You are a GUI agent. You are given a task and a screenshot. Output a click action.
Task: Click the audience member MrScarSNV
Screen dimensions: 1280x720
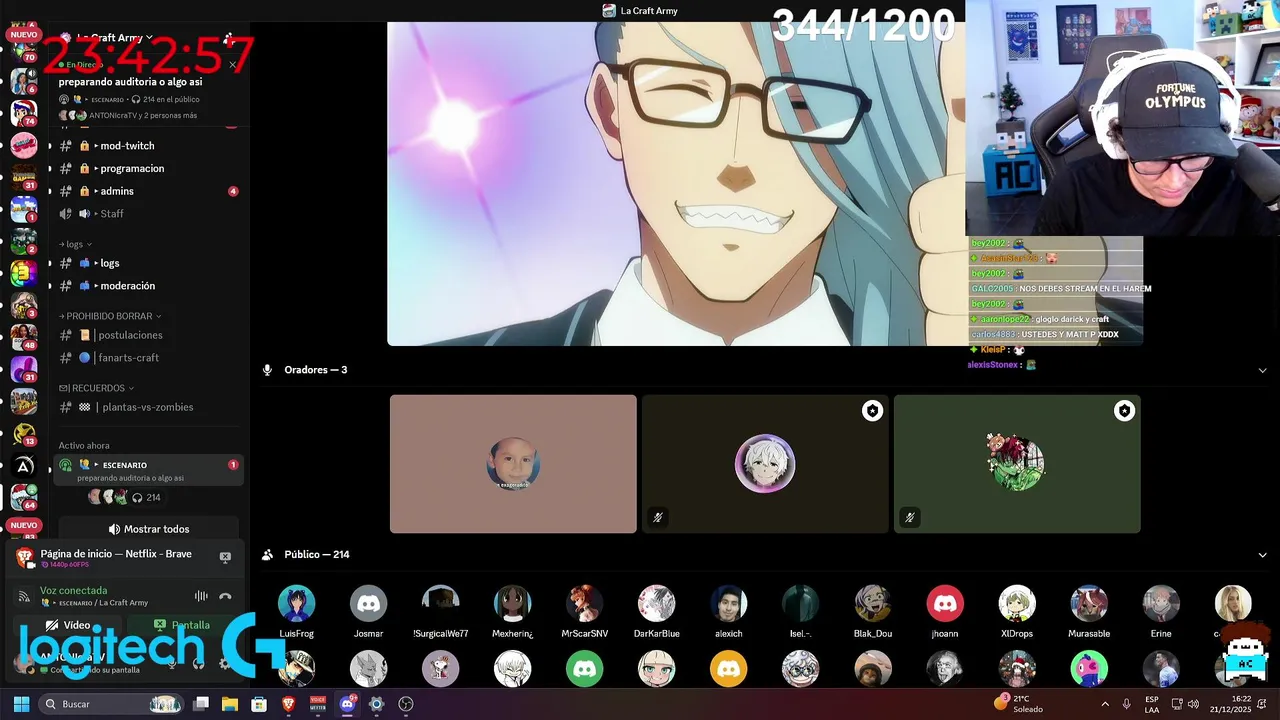pos(584,611)
